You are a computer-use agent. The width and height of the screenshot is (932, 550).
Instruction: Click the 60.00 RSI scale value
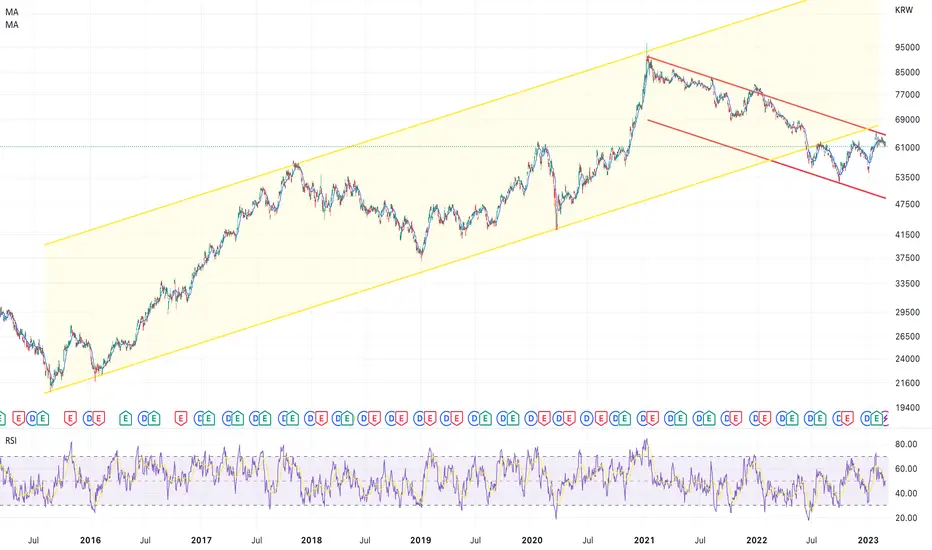pos(906,469)
